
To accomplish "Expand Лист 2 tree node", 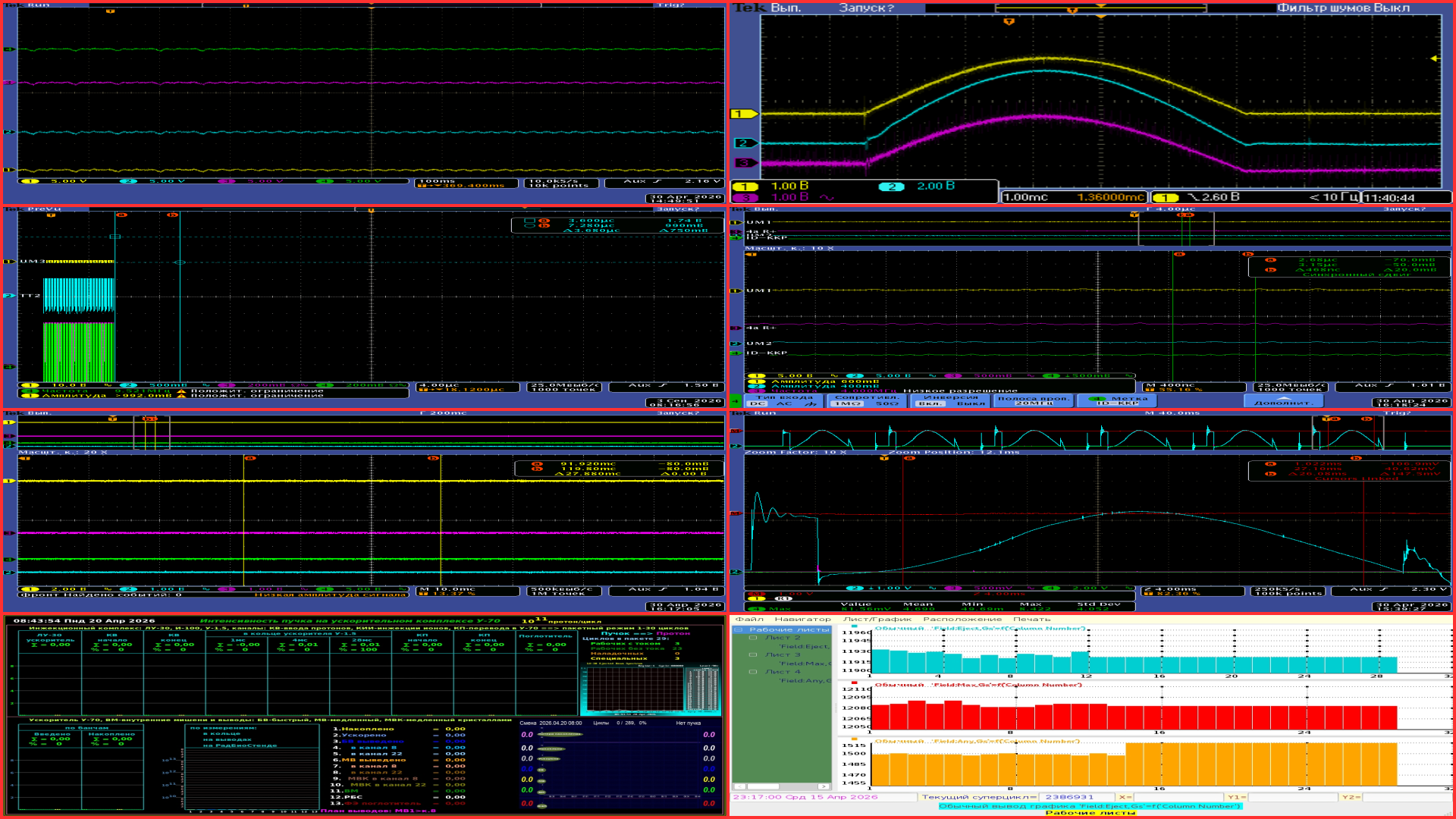I will click(753, 638).
